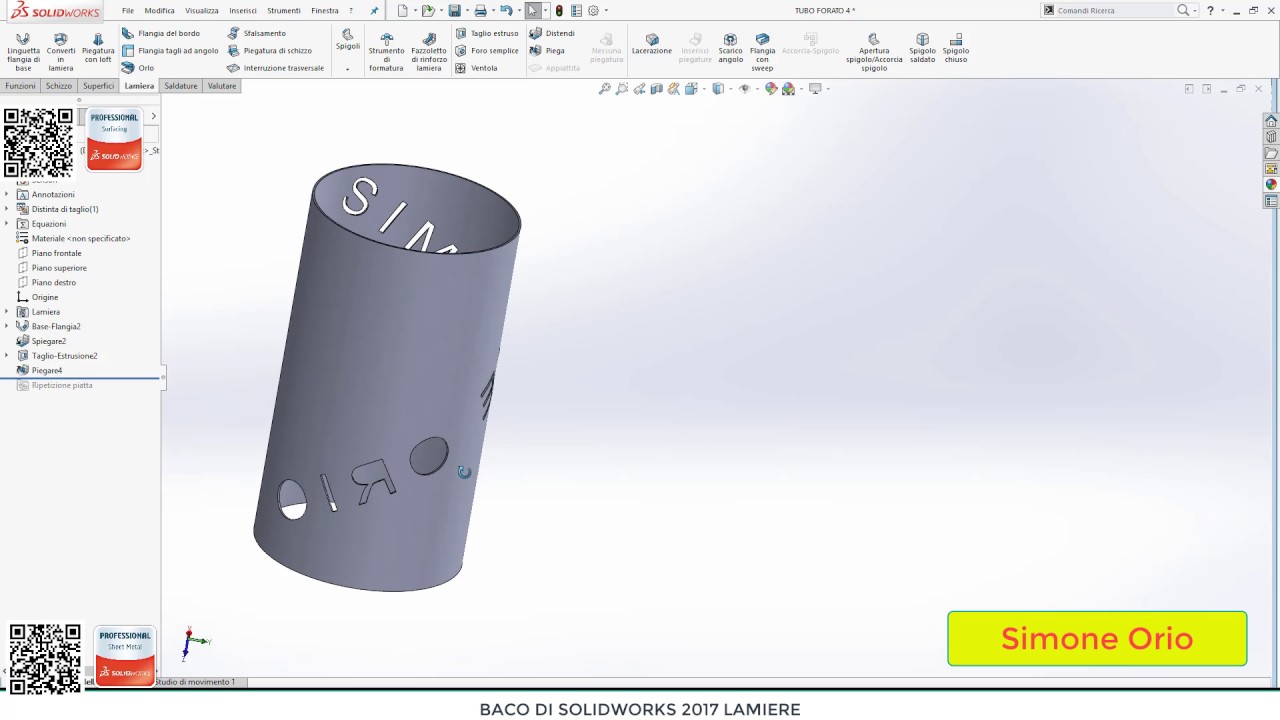This screenshot has height=720, width=1280.
Task: Click the Undo arrow icon
Action: point(506,10)
